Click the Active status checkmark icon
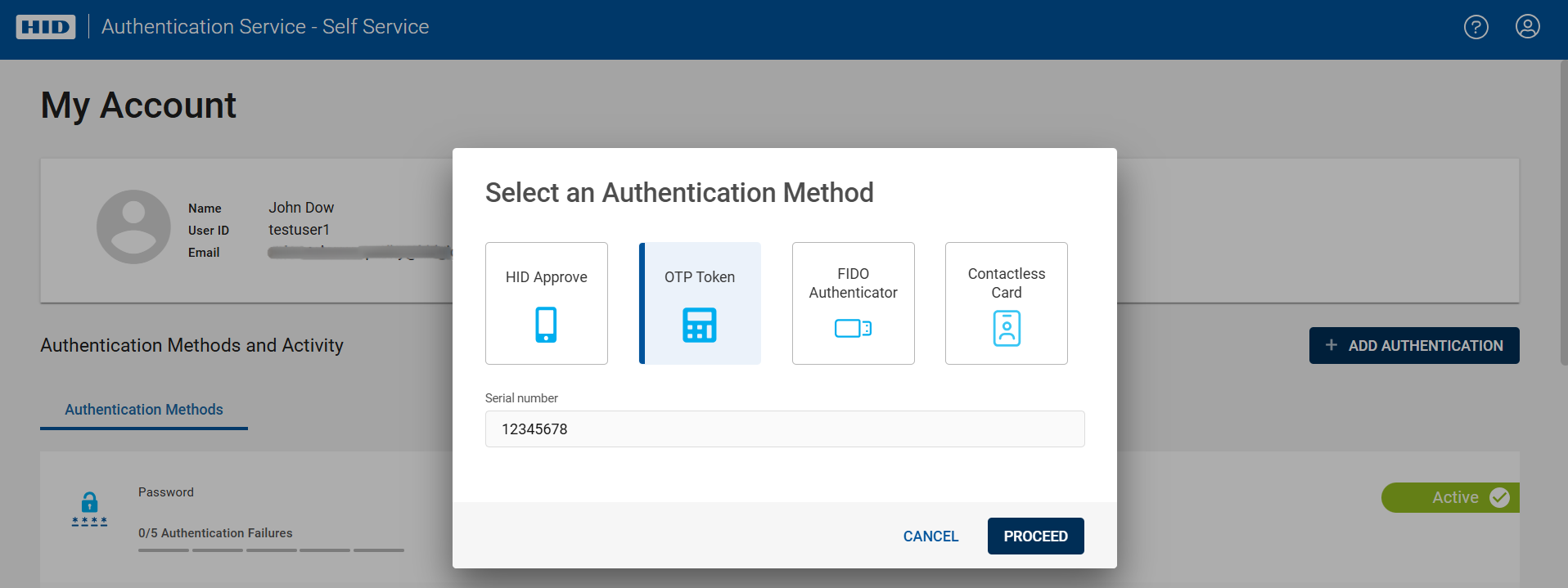 (1499, 497)
